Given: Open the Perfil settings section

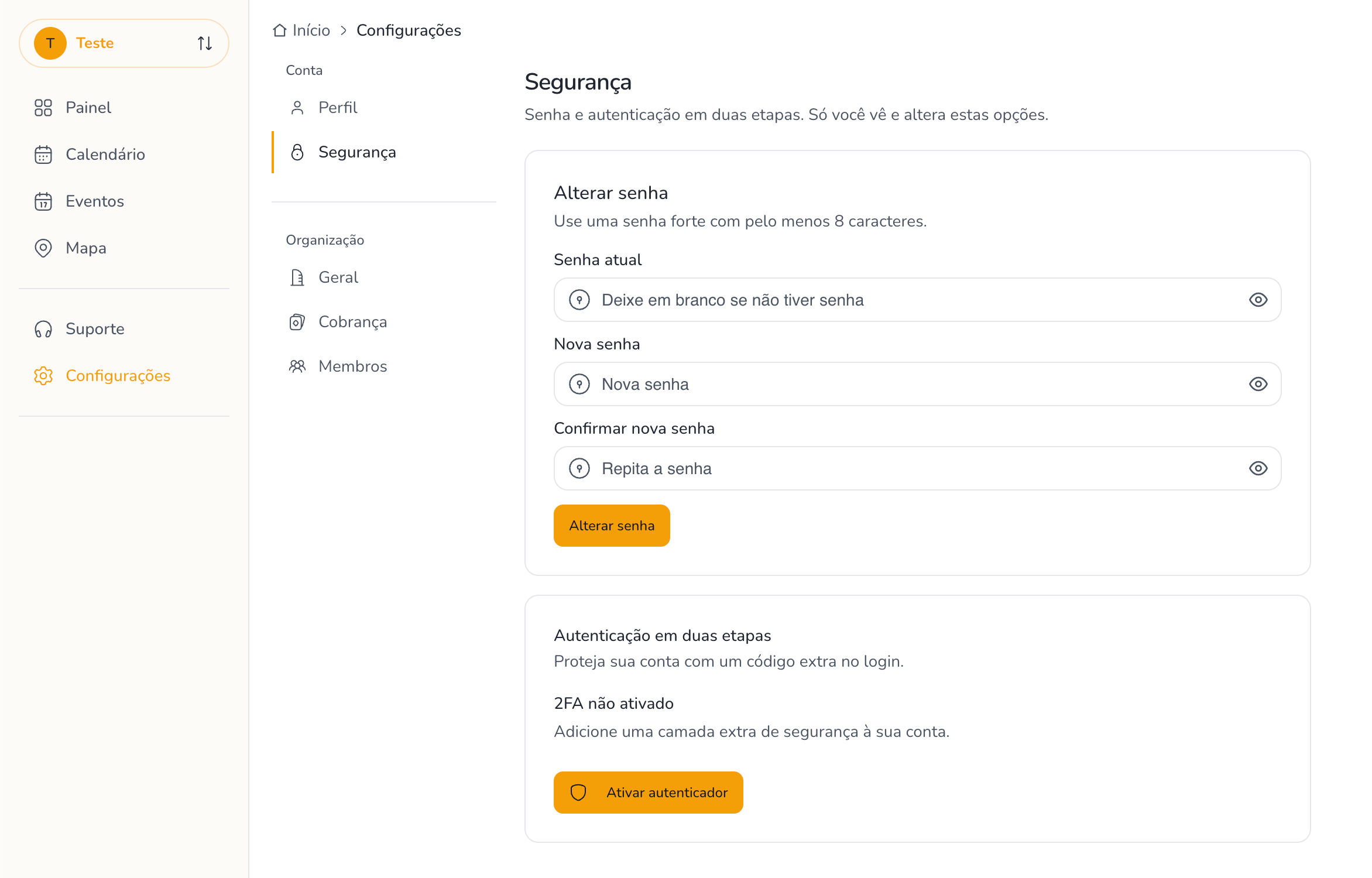Looking at the screenshot, I should click(x=338, y=108).
